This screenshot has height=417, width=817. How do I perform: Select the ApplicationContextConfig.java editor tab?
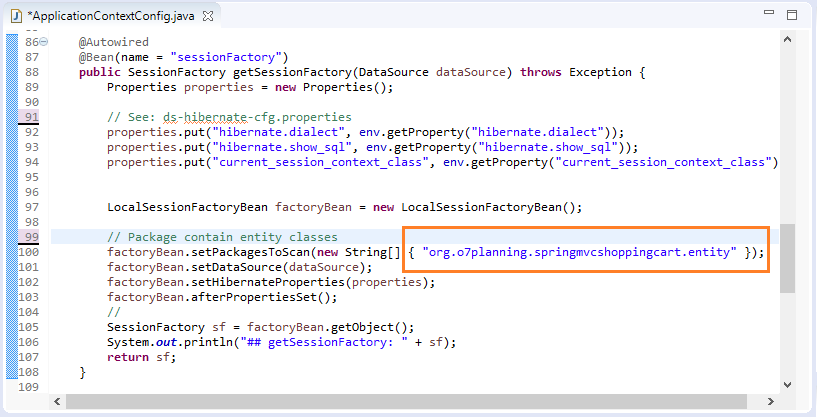112,16
